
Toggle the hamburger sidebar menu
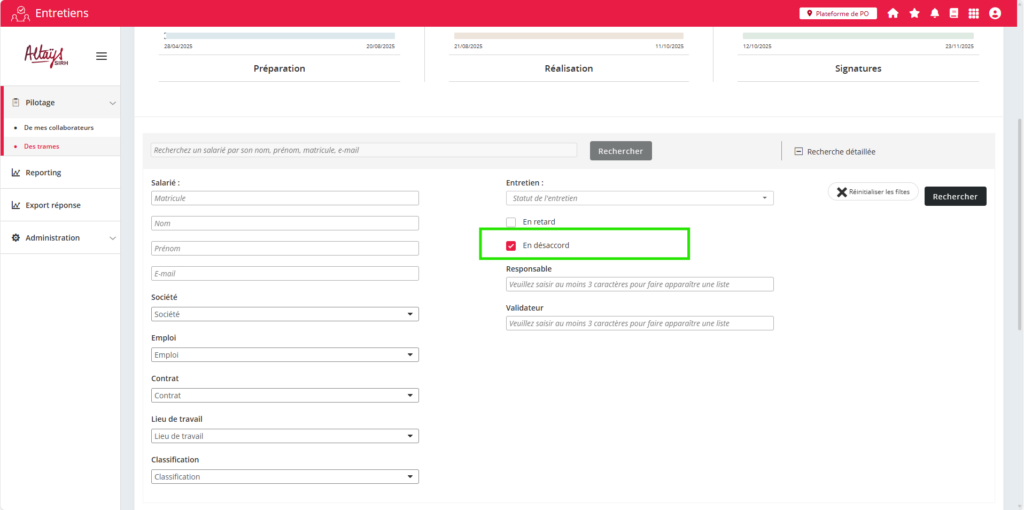pyautogui.click(x=101, y=56)
